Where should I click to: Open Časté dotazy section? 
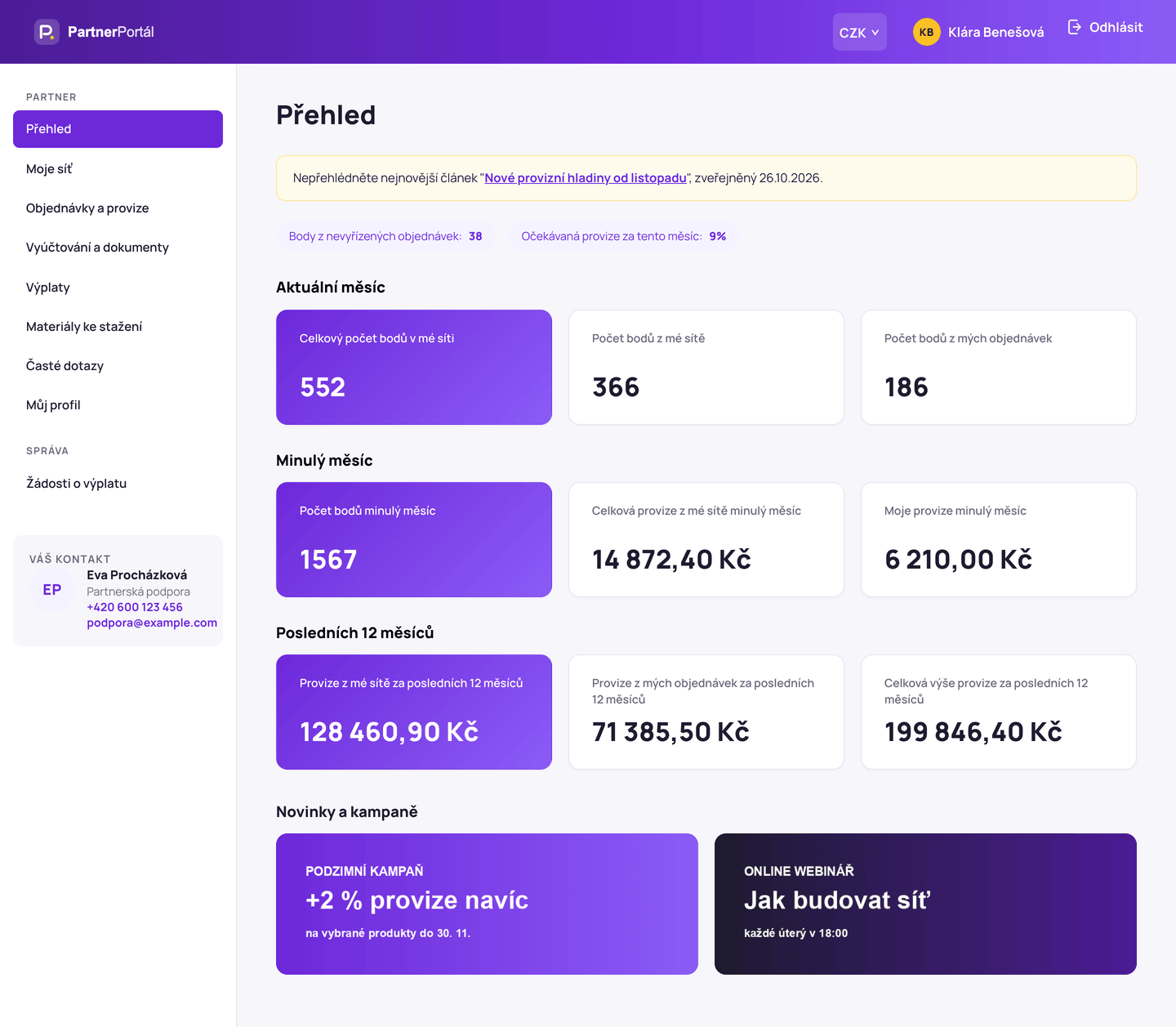click(118, 366)
